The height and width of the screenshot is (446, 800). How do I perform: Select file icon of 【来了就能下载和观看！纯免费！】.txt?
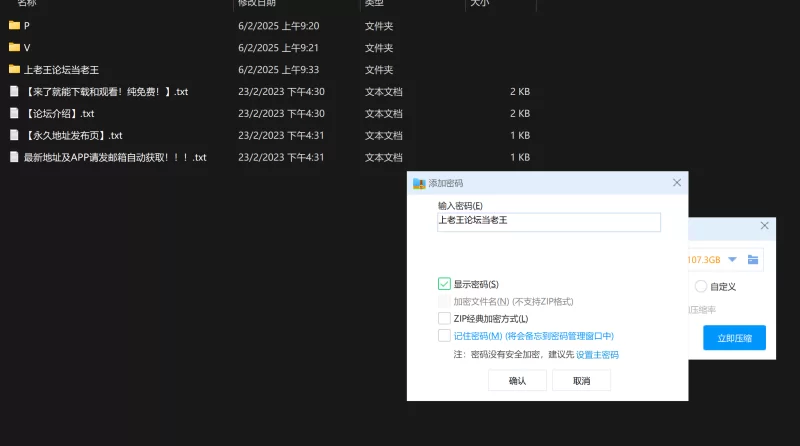14,91
